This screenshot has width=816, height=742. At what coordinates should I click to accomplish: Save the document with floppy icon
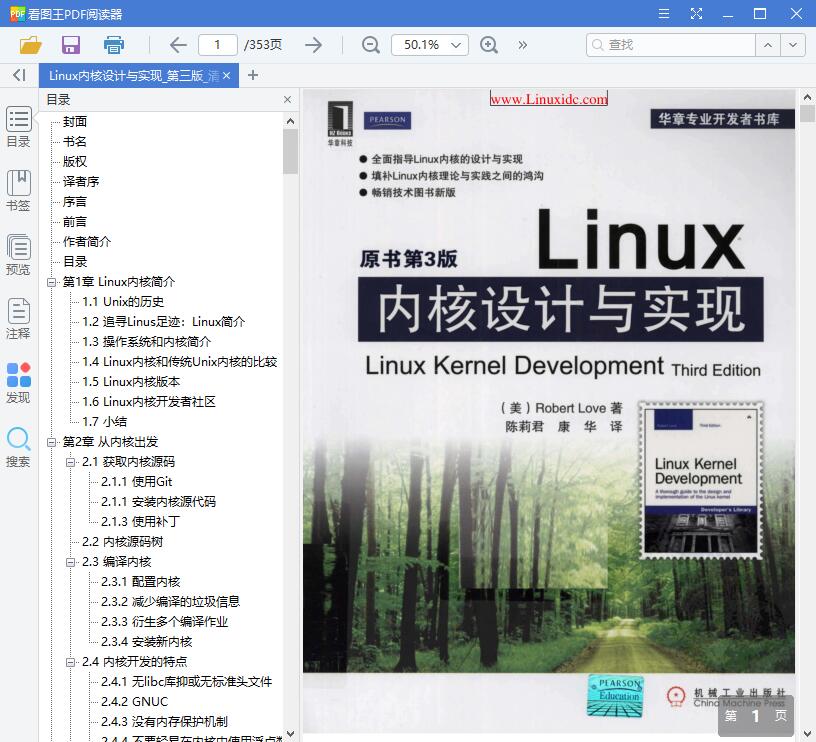pyautogui.click(x=71, y=45)
